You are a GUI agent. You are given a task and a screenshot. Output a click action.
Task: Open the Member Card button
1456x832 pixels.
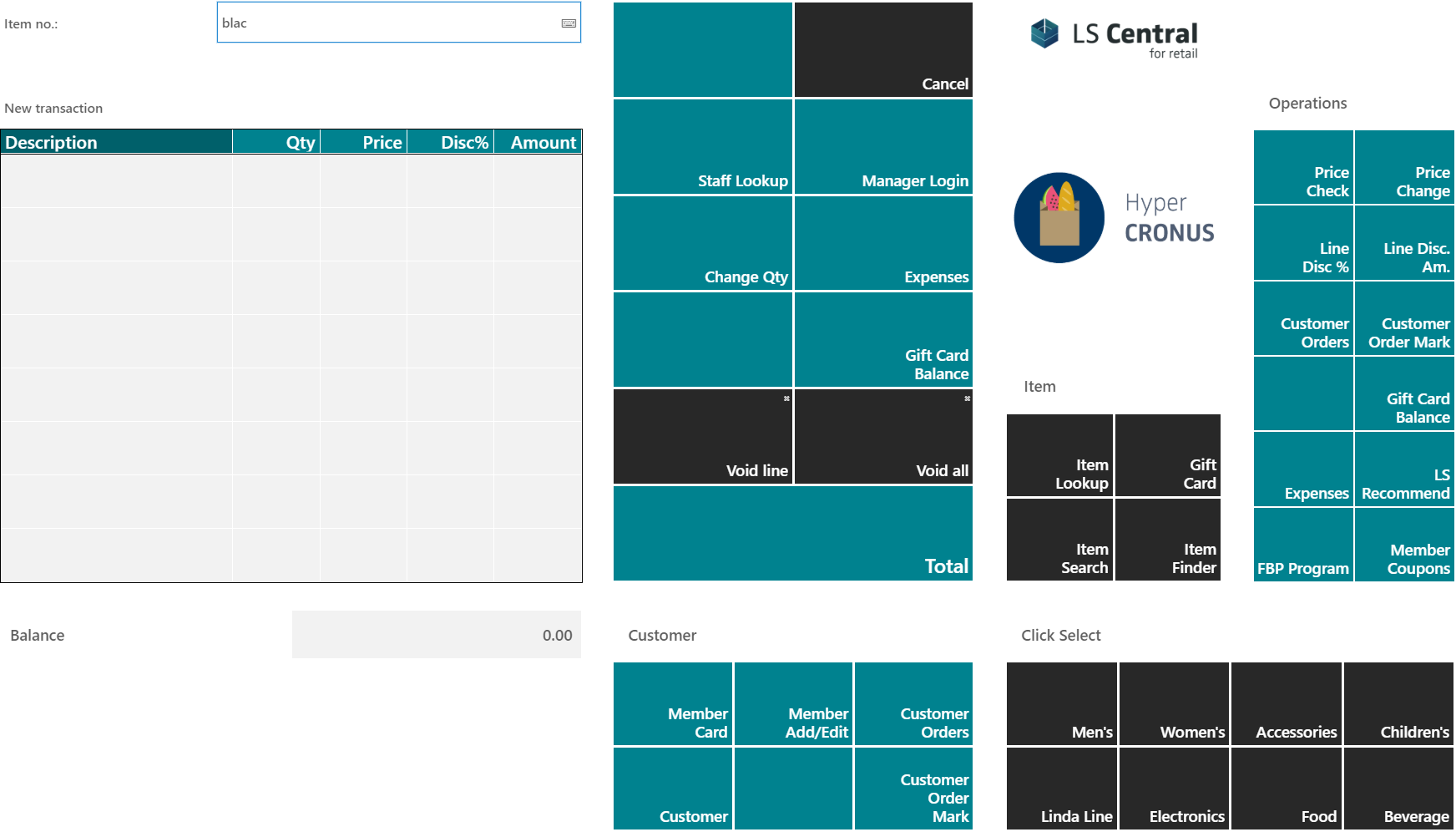coord(673,703)
